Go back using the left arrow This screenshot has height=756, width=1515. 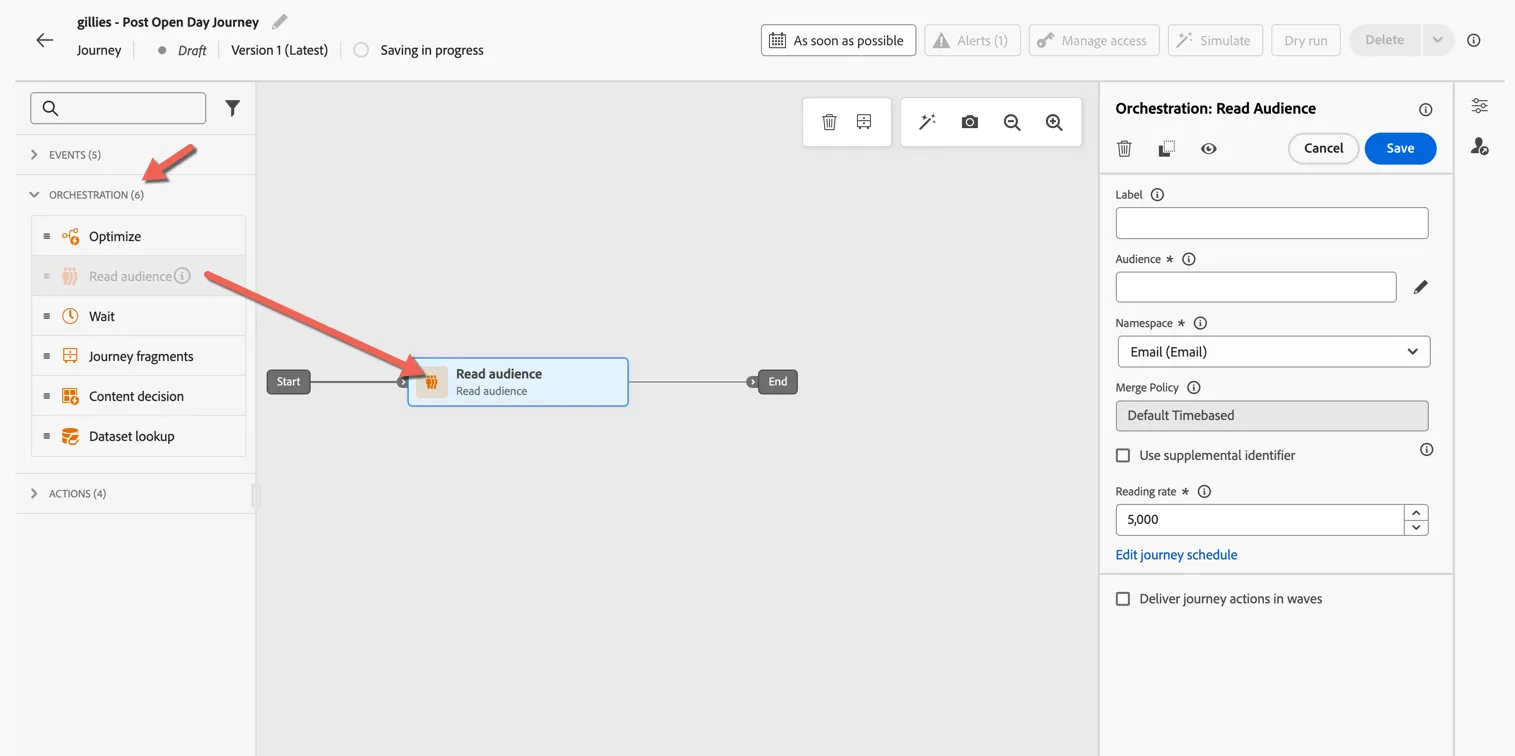tap(45, 40)
